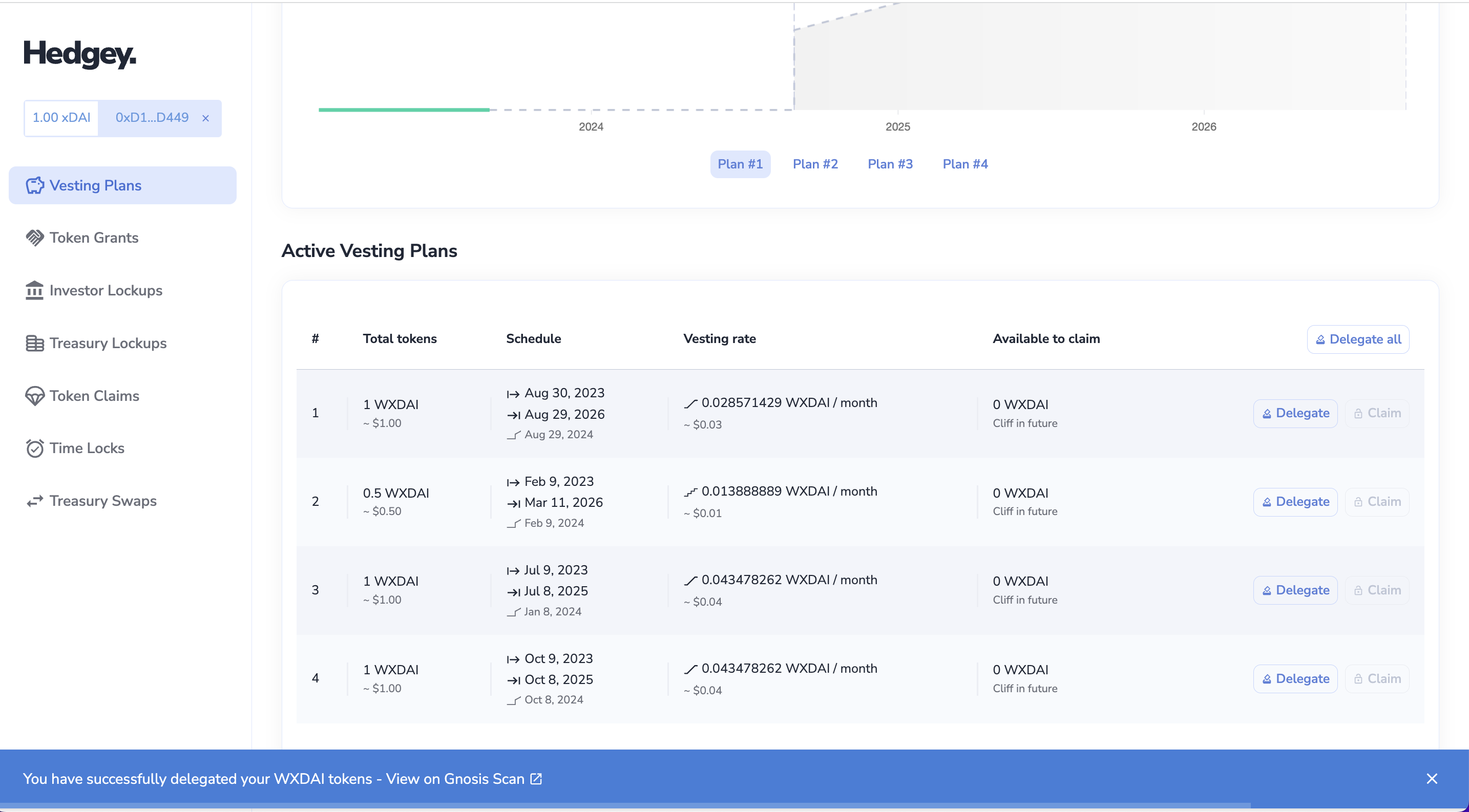
Task: Click the Hedgey logo
Action: coord(80,54)
